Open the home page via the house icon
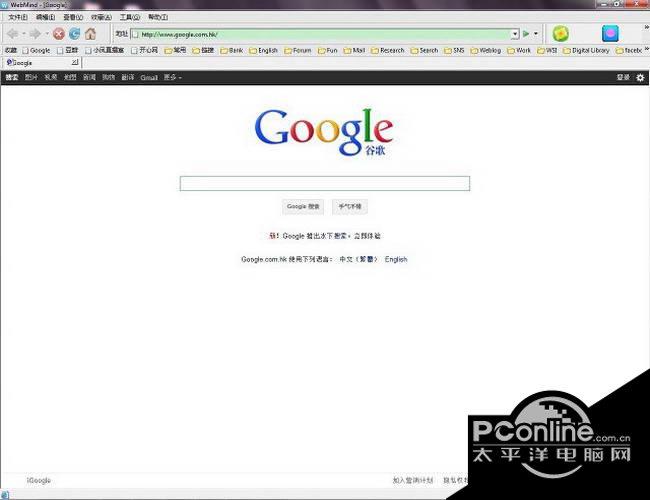Image resolution: width=650 pixels, height=500 pixels. [90, 34]
